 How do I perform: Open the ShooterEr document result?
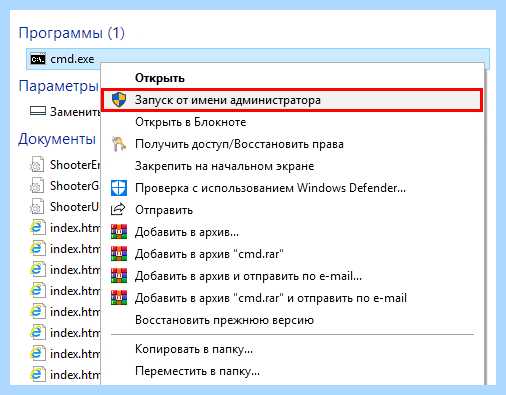65,165
